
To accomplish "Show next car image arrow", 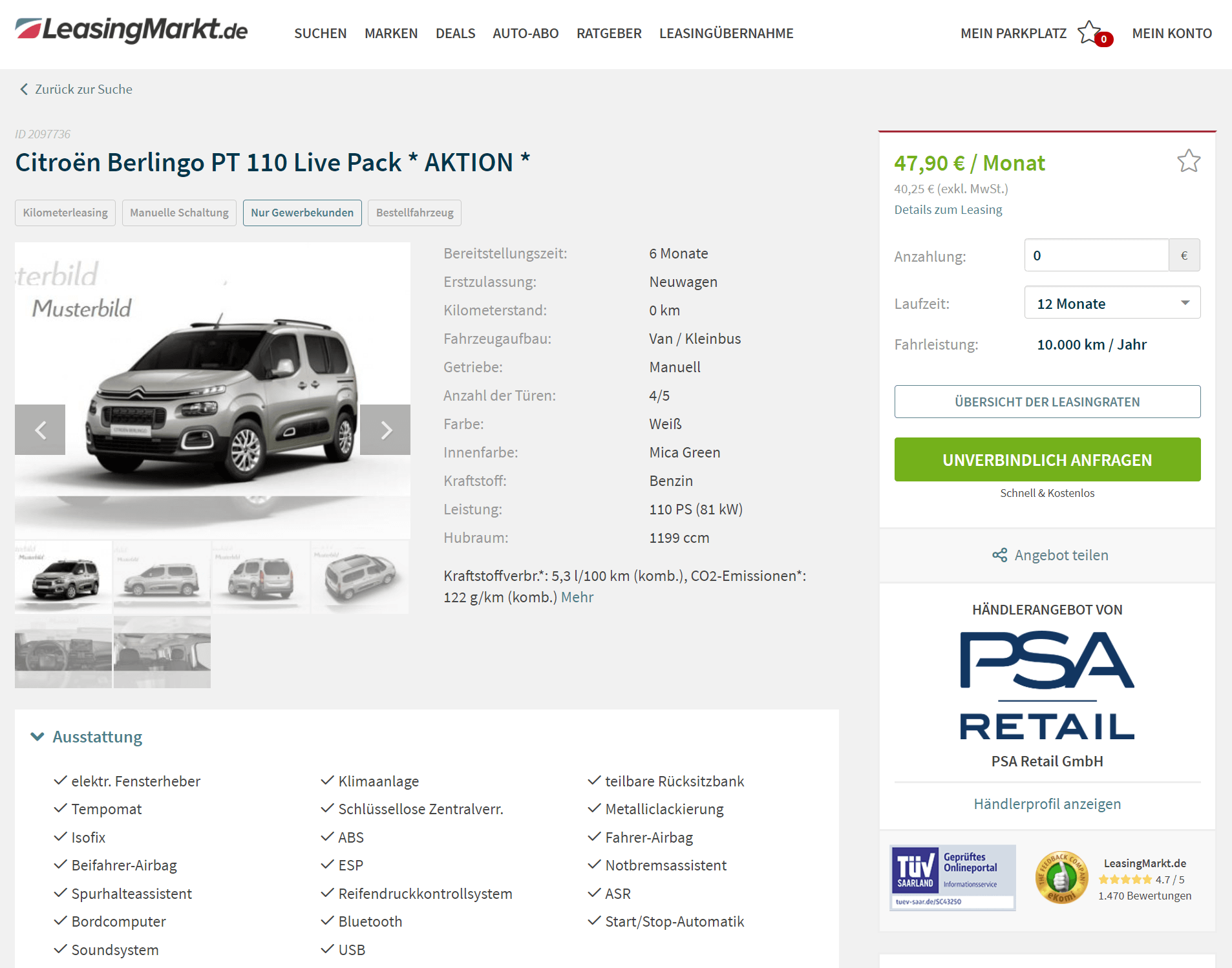I will tap(385, 430).
